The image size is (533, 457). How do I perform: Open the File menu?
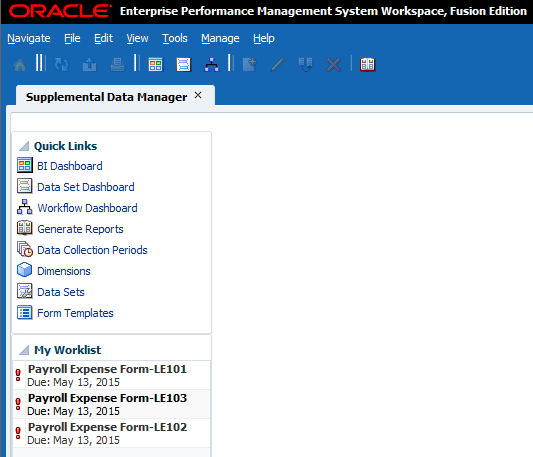pos(72,38)
